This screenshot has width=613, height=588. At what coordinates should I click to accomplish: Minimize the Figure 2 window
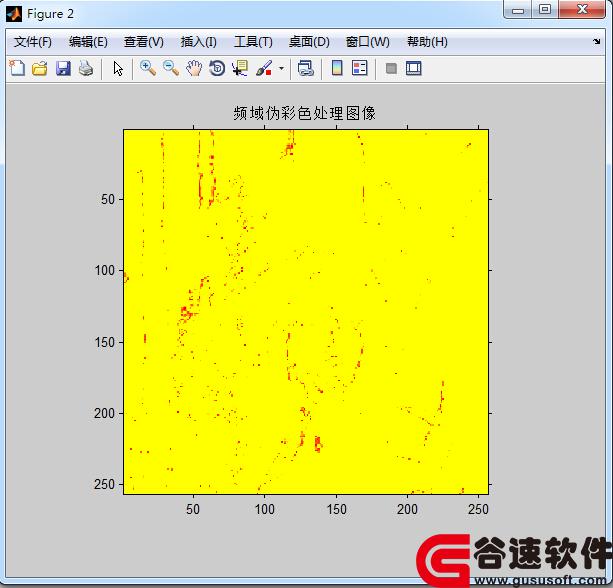click(x=518, y=9)
